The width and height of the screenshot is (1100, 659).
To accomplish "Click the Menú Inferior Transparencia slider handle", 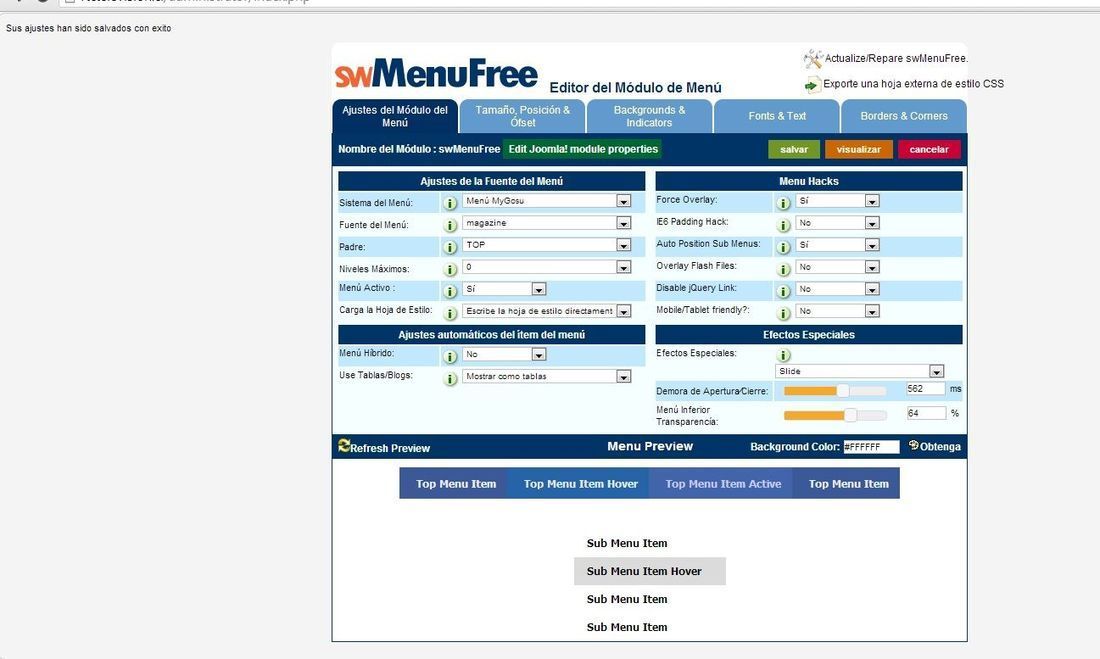I will pyautogui.click(x=850, y=415).
